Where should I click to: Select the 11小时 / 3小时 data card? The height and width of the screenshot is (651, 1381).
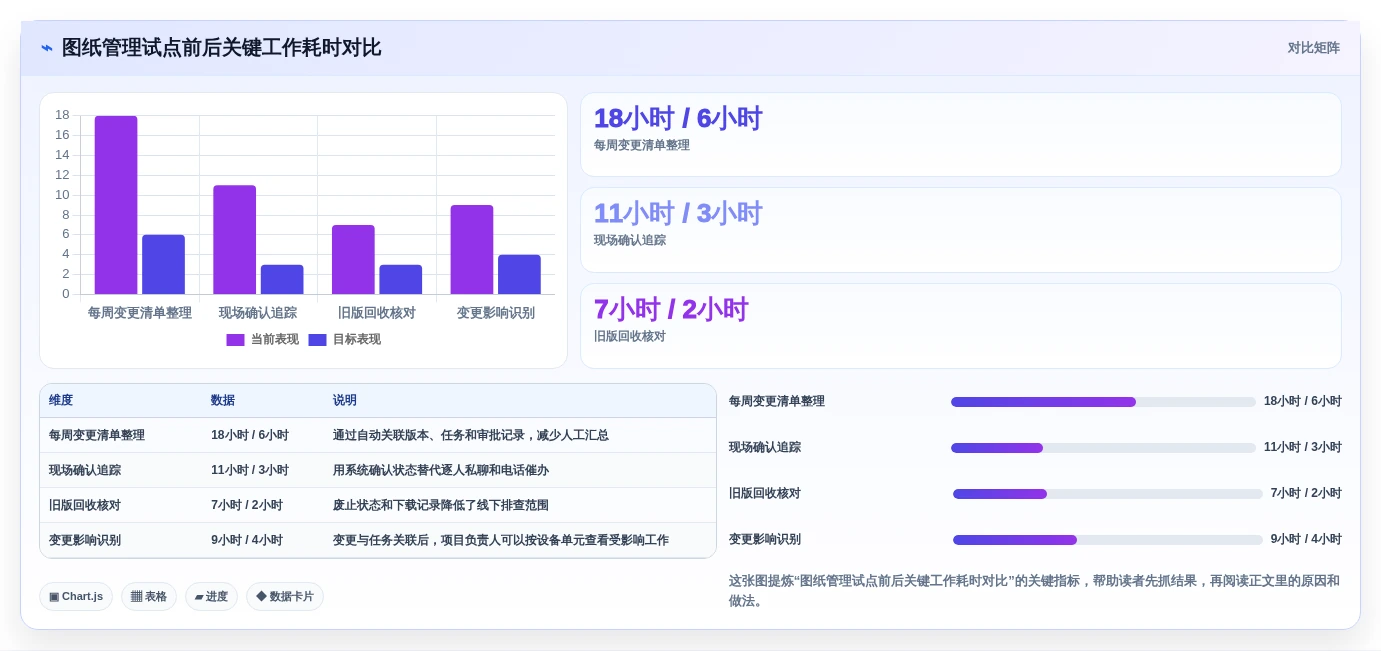tap(961, 230)
